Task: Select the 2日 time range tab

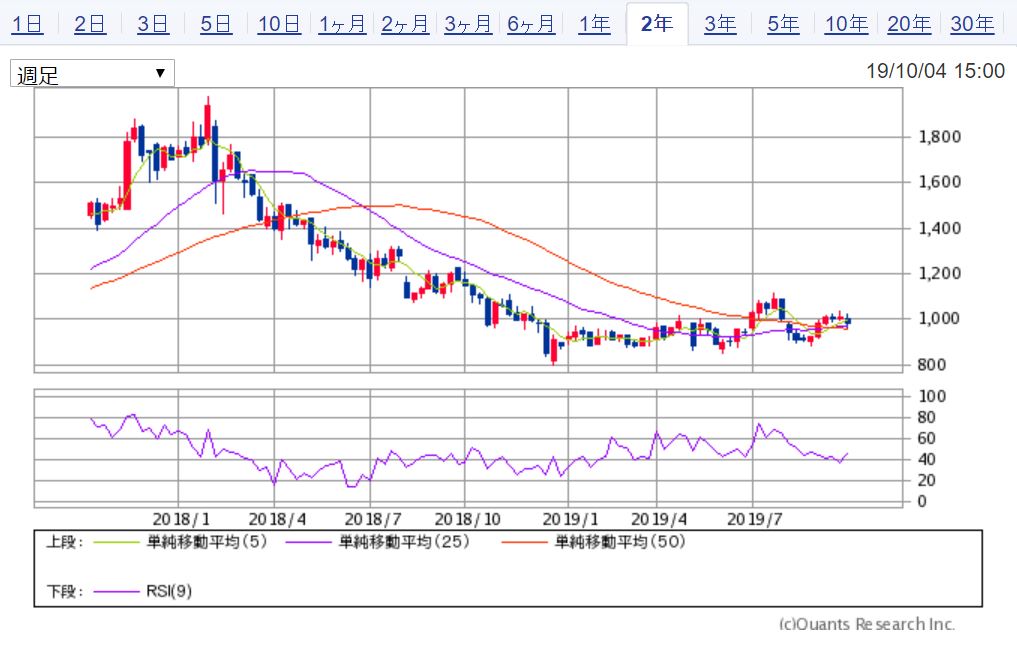Action: 90,24
